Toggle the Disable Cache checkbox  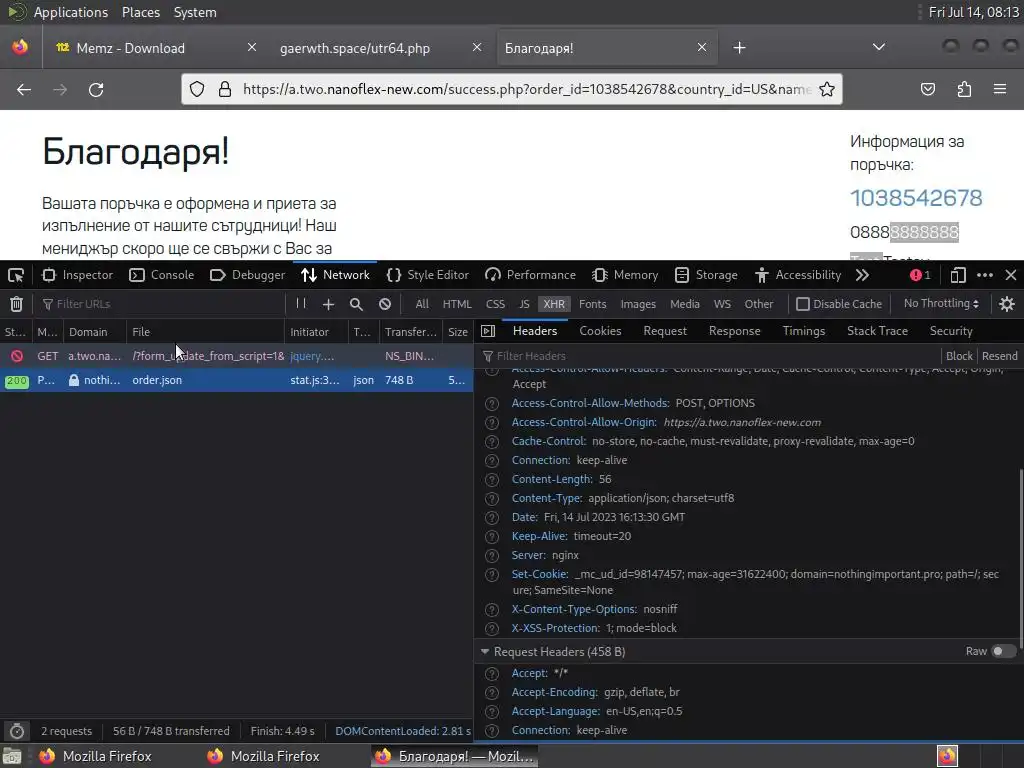tap(803, 304)
